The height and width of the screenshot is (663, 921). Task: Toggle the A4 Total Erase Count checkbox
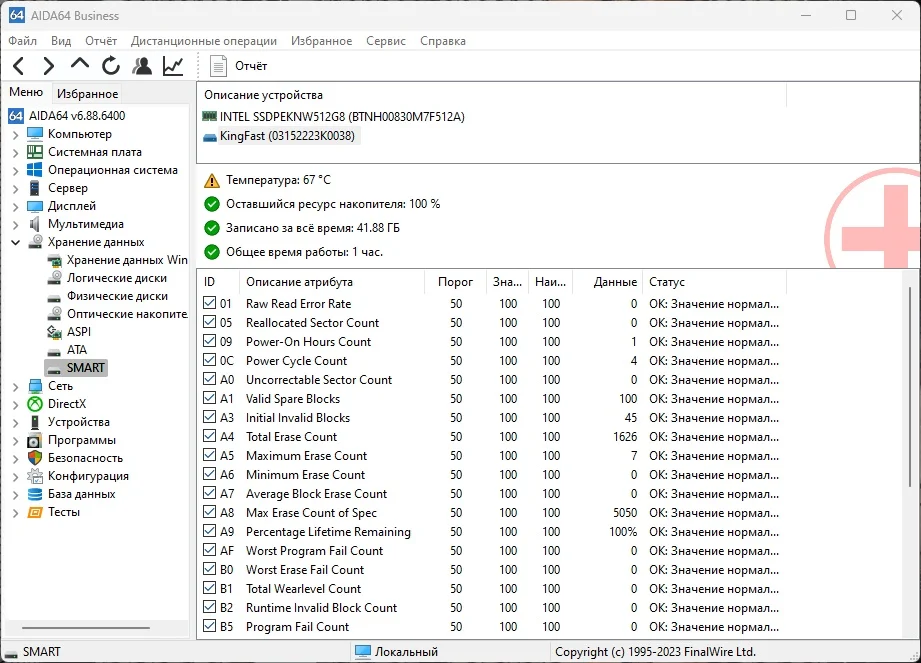(209, 436)
